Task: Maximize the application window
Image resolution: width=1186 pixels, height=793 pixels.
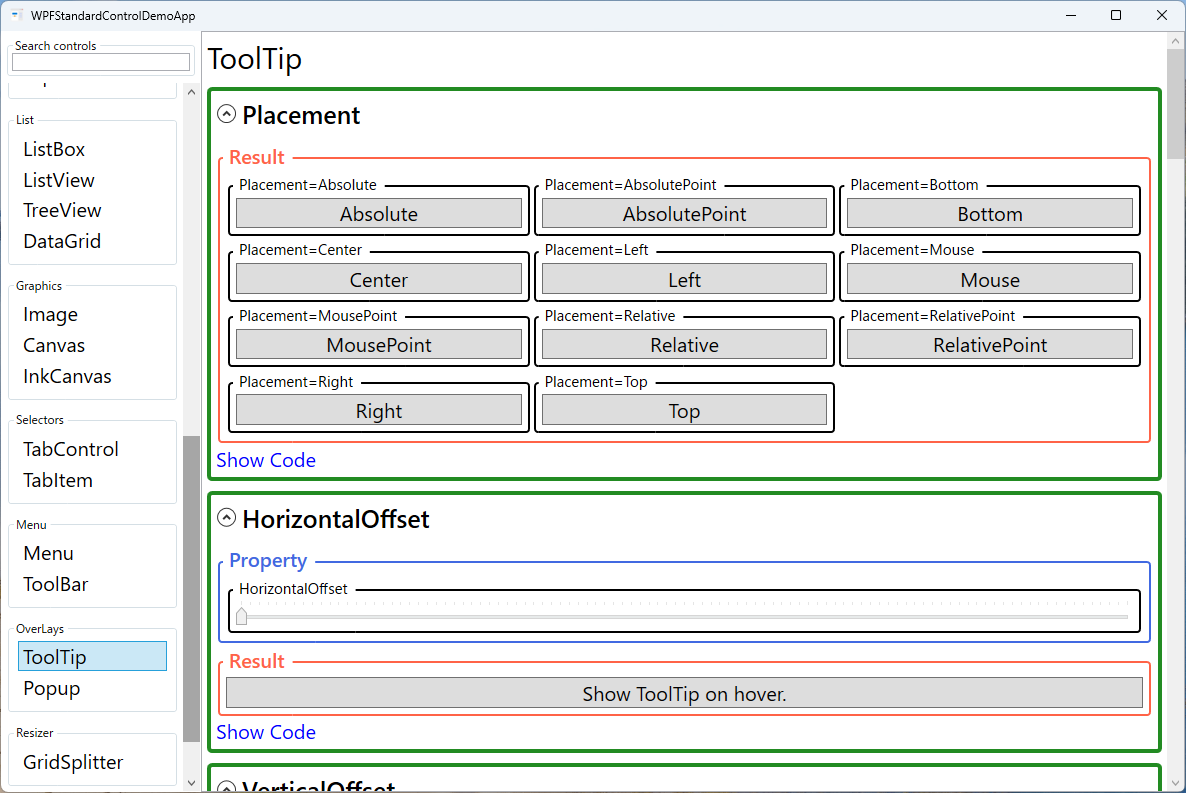Action: (1116, 15)
